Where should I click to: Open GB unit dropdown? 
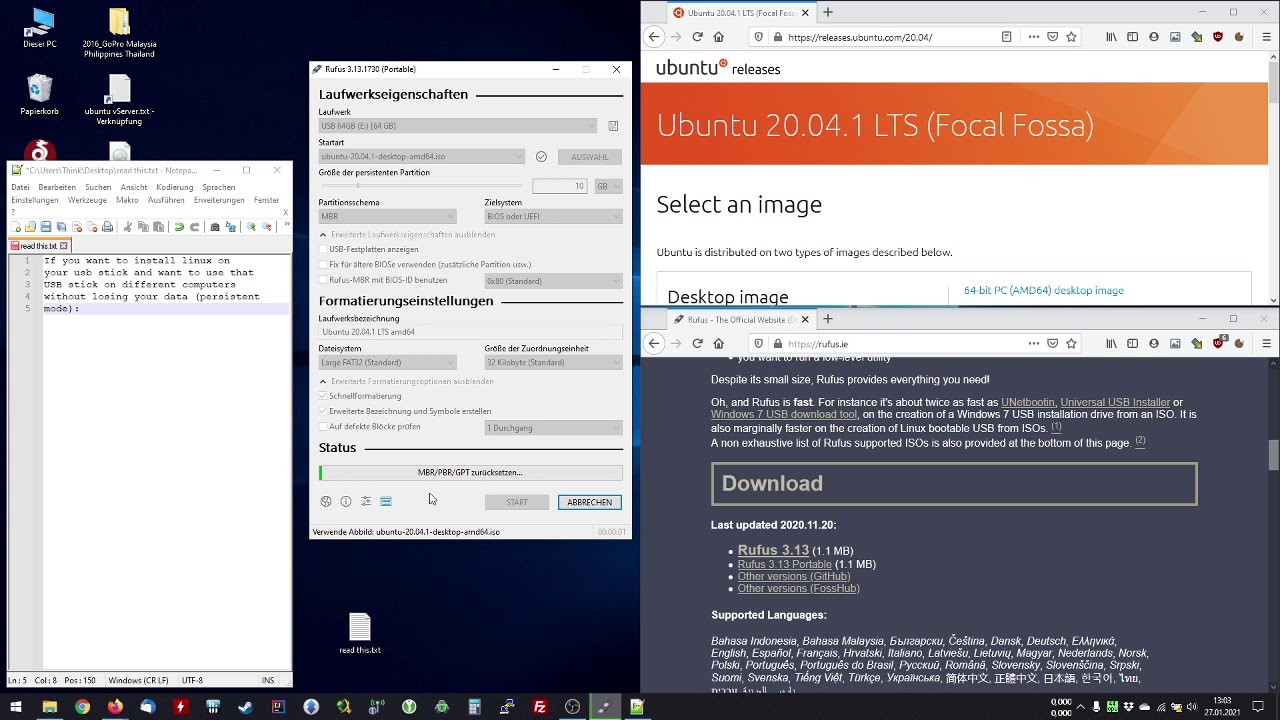click(608, 186)
